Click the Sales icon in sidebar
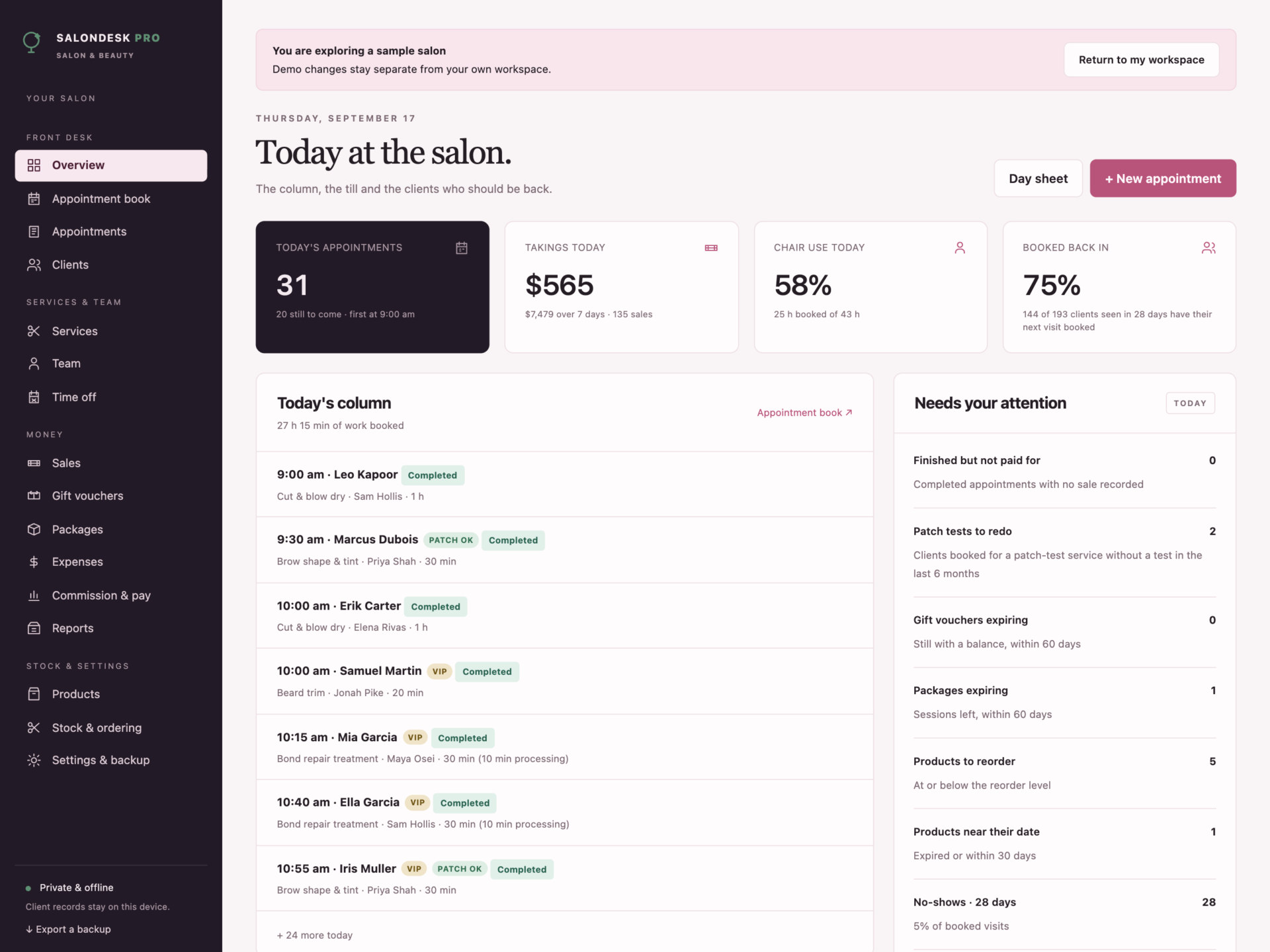Viewport: 1270px width, 952px height. point(34,463)
